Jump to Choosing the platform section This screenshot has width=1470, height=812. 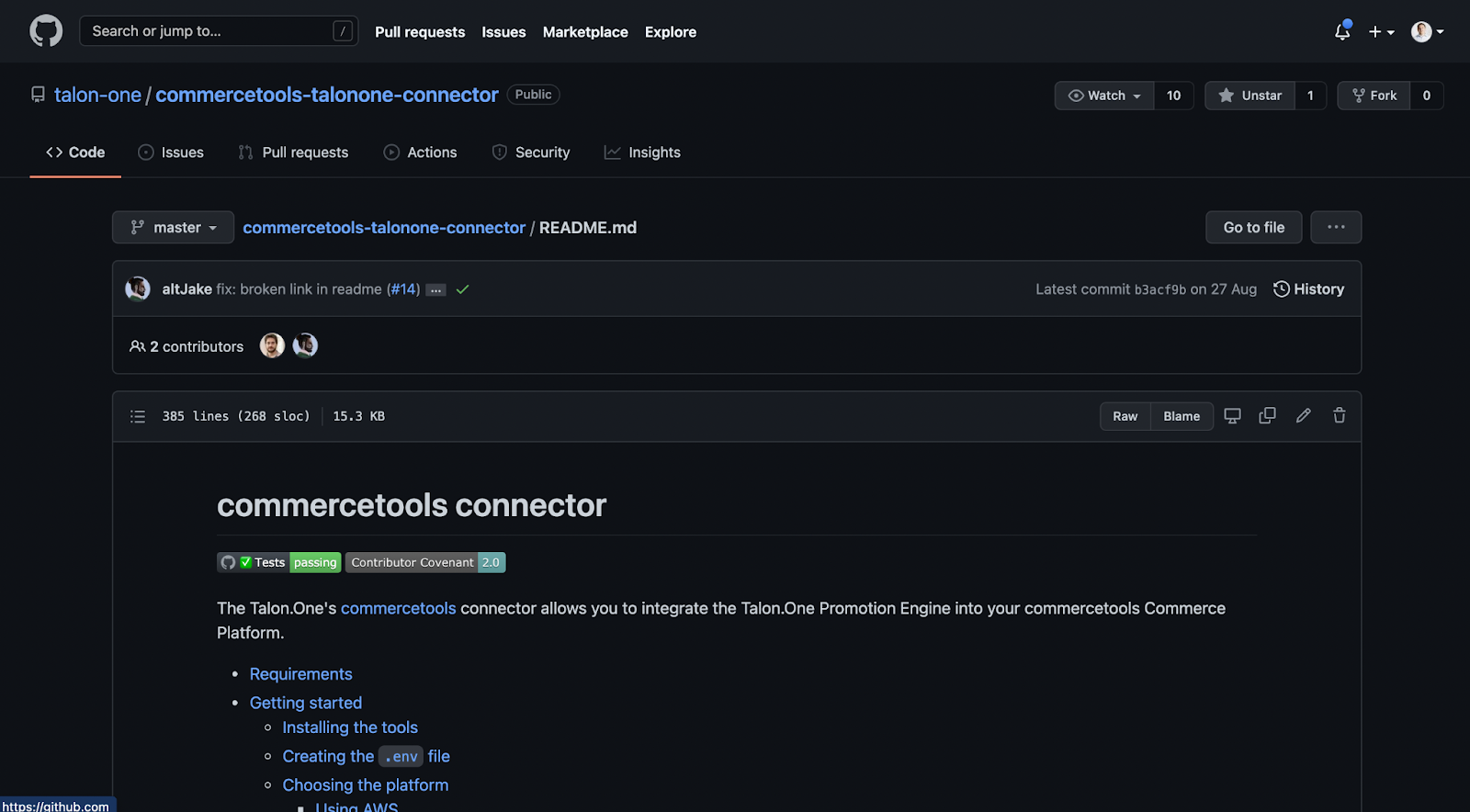pyautogui.click(x=366, y=785)
